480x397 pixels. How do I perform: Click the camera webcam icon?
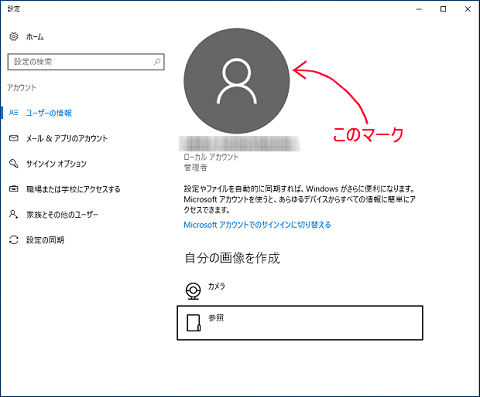click(193, 291)
